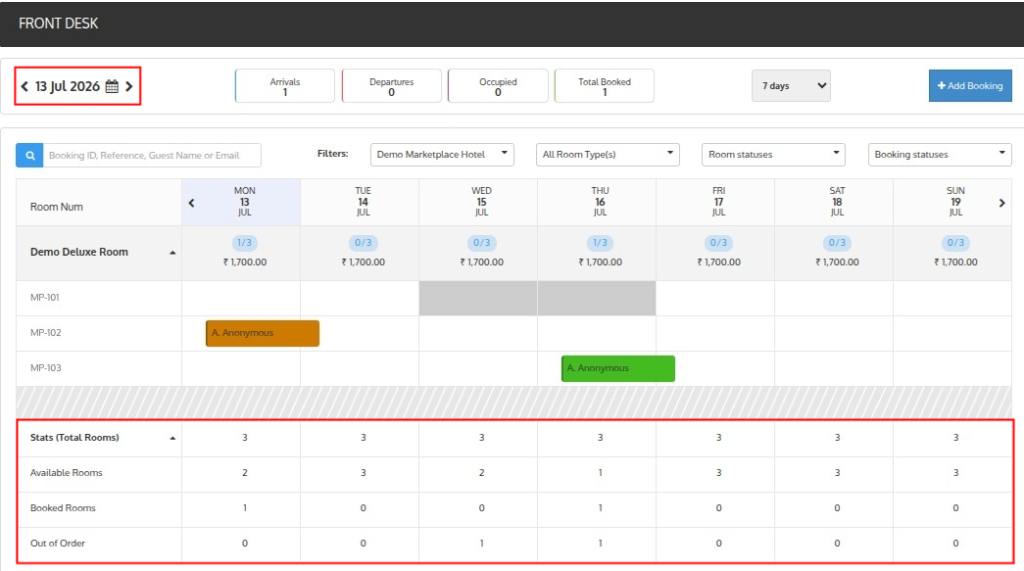Image resolution: width=1024 pixels, height=571 pixels.
Task: Shift calendar grid to later days arrow
Action: (1002, 203)
